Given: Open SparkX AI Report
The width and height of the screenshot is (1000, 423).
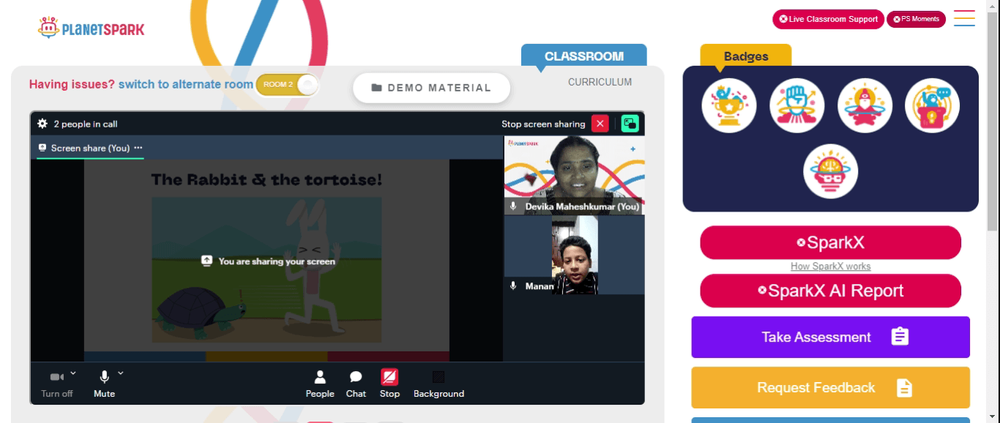Looking at the screenshot, I should 830,291.
